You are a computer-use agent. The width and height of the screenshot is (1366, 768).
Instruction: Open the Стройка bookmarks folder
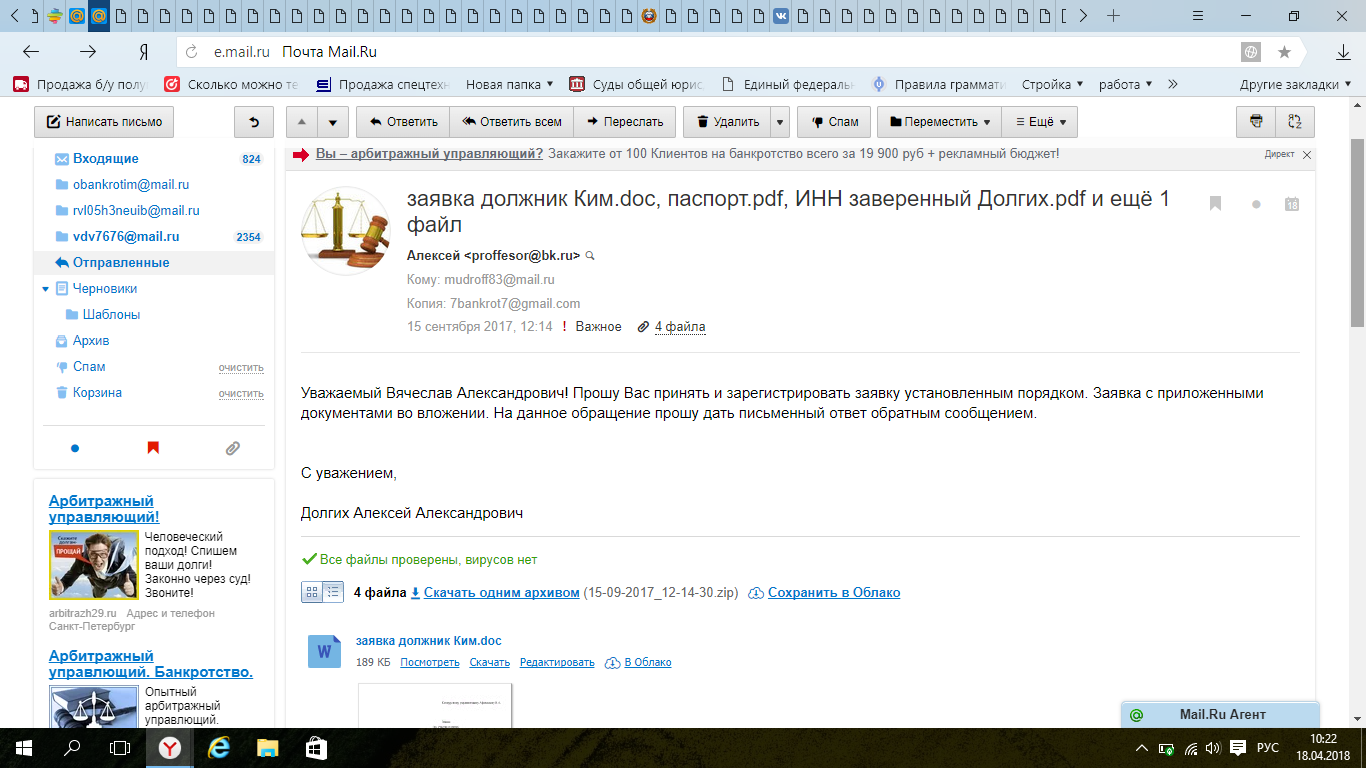[1052, 84]
